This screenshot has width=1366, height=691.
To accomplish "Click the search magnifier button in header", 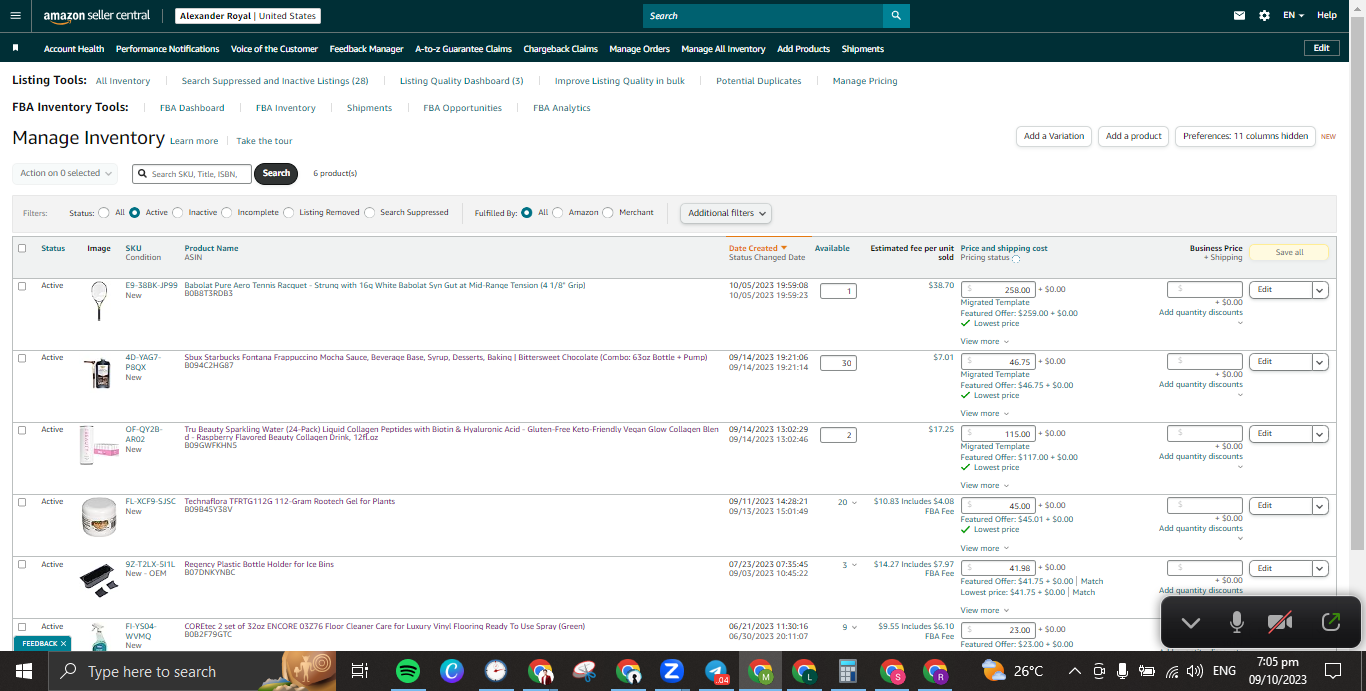I will point(896,16).
